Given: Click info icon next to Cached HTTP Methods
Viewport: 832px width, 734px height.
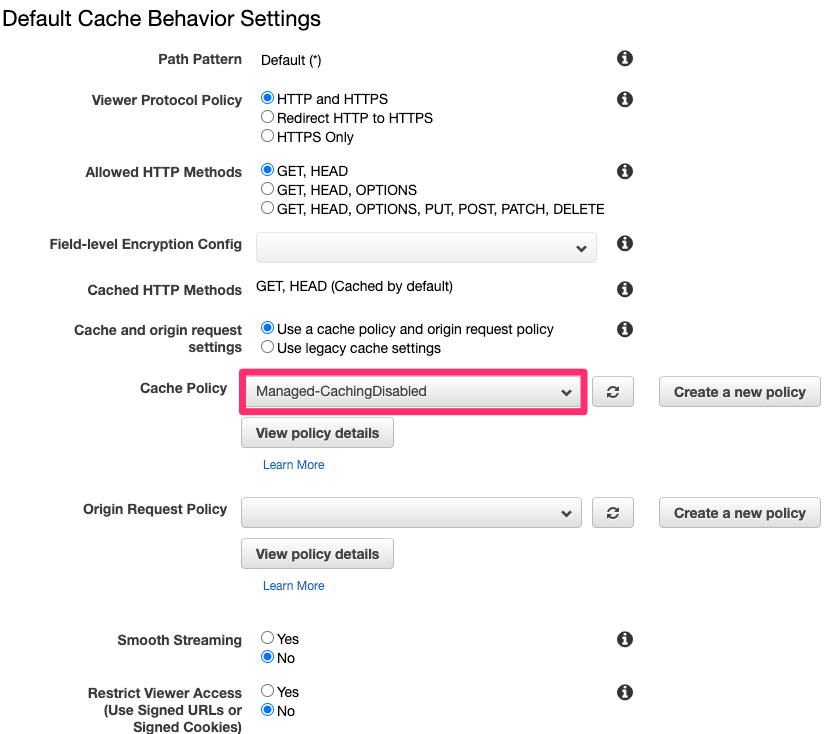Looking at the screenshot, I should 625,289.
